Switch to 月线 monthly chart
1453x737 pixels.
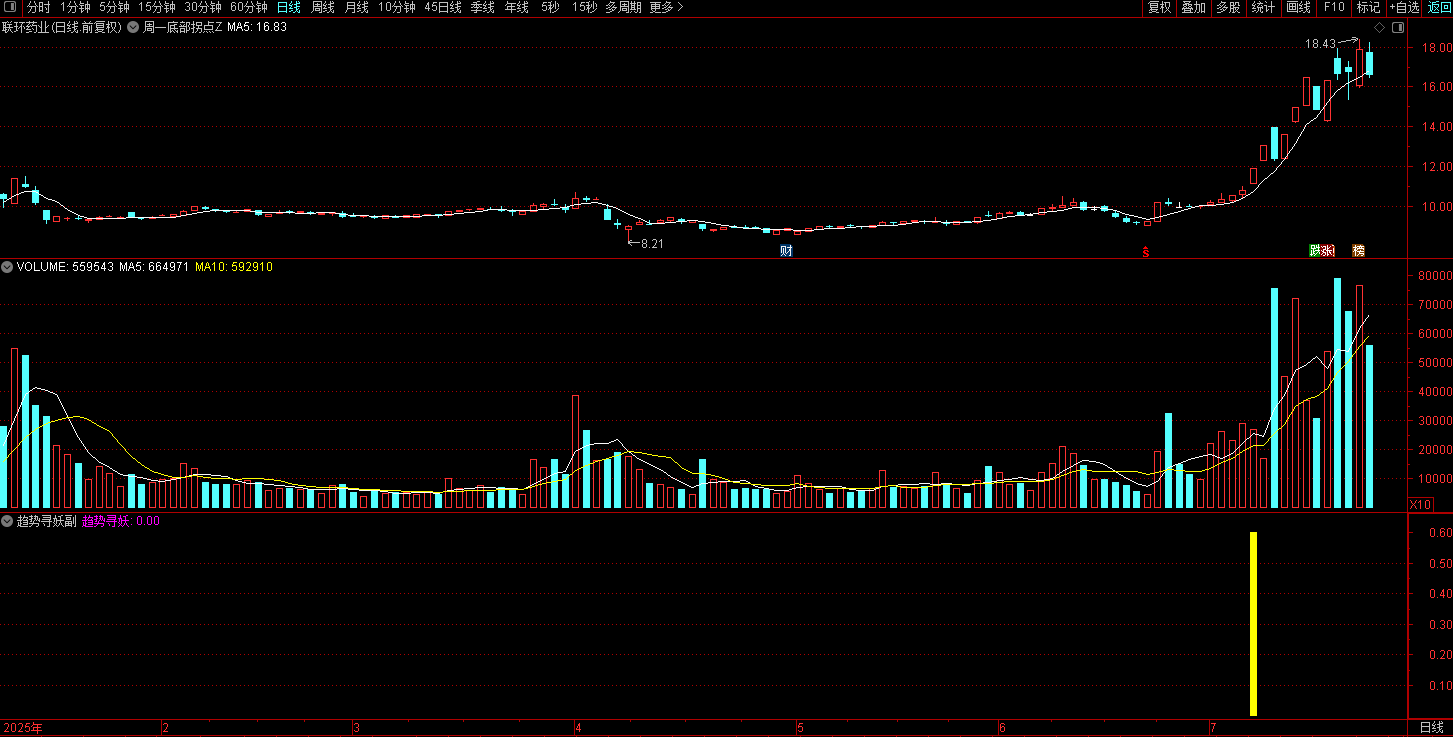tap(356, 7)
